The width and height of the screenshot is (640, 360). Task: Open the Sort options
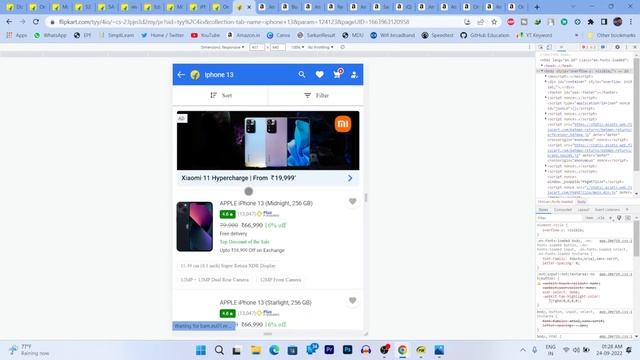(x=221, y=95)
